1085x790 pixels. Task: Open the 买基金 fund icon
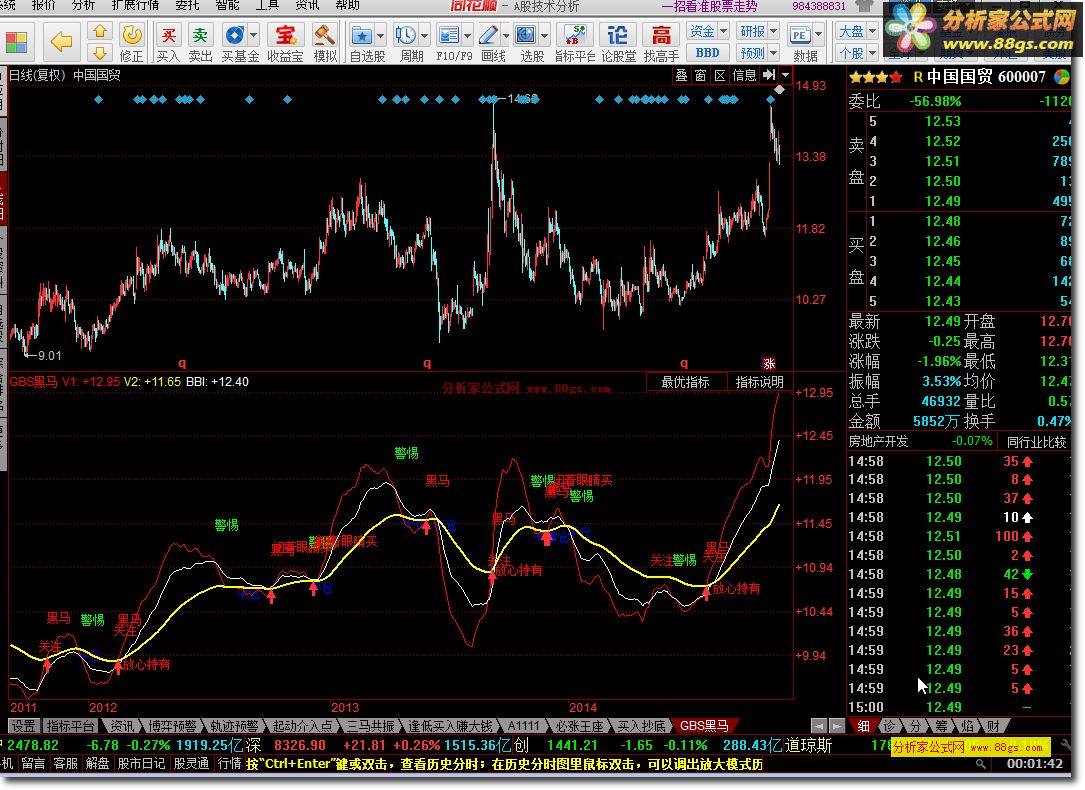point(235,35)
